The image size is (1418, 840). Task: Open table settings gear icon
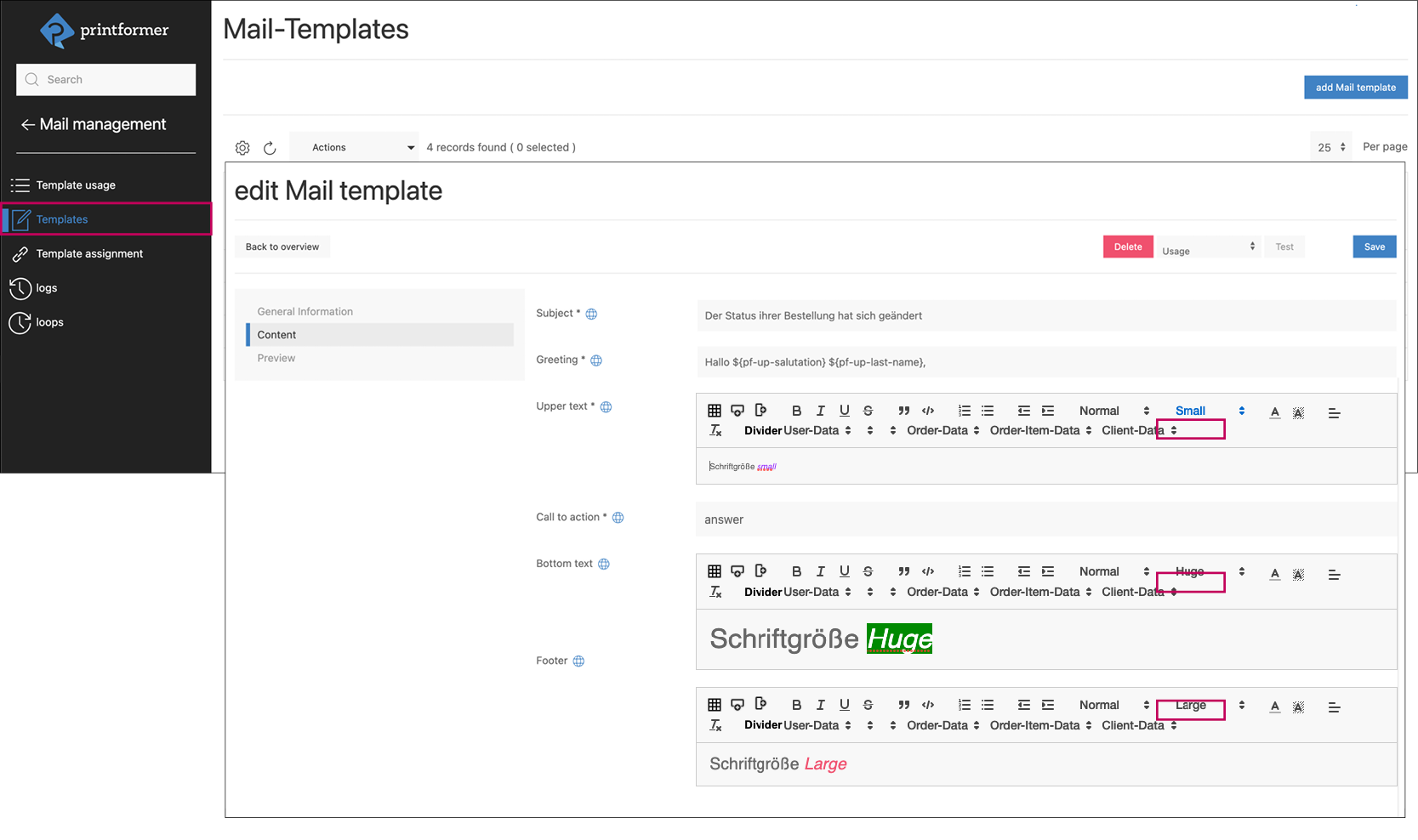[242, 149]
